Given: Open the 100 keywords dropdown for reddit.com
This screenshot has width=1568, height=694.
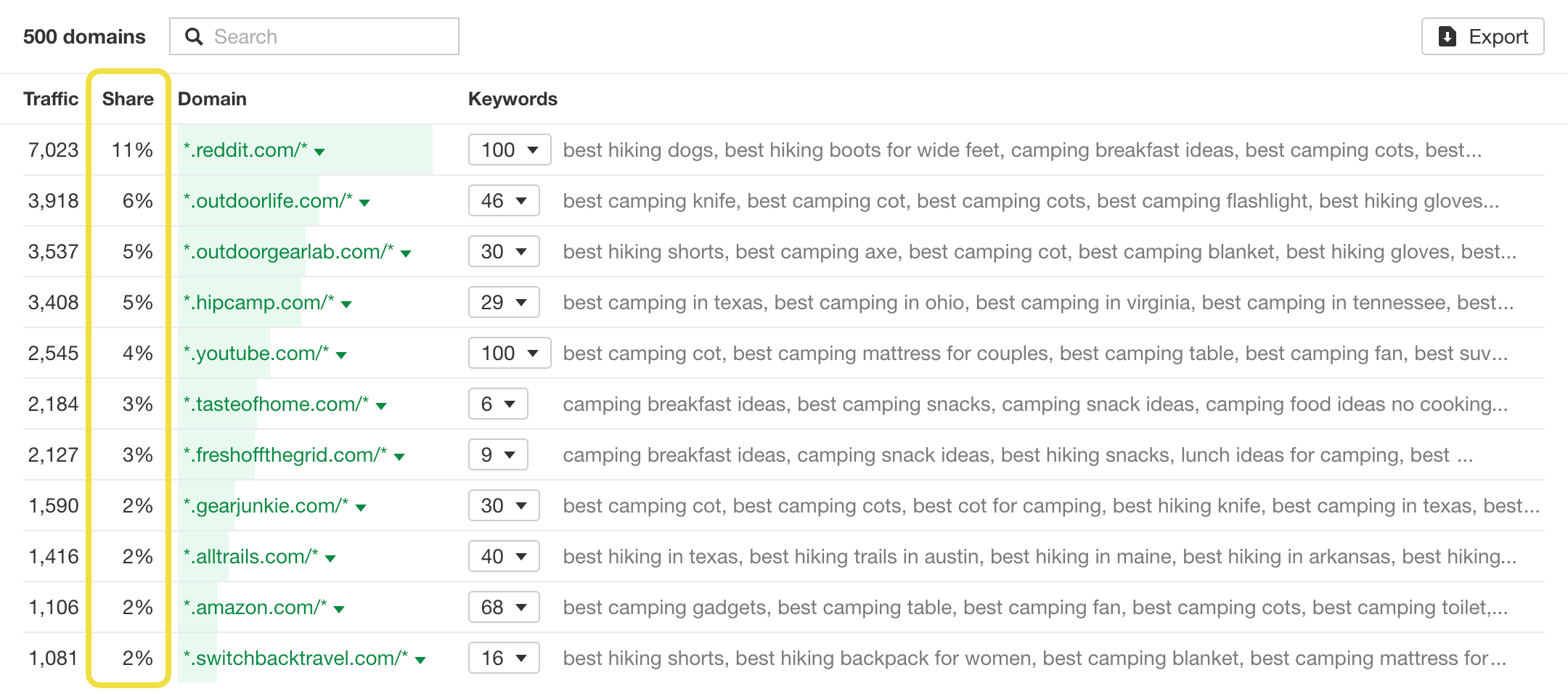Looking at the screenshot, I should [510, 150].
